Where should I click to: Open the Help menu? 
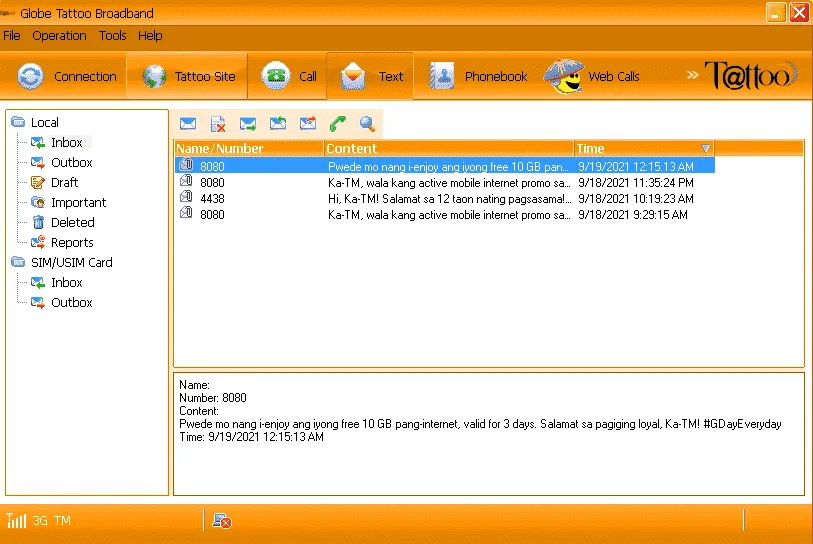coord(150,36)
